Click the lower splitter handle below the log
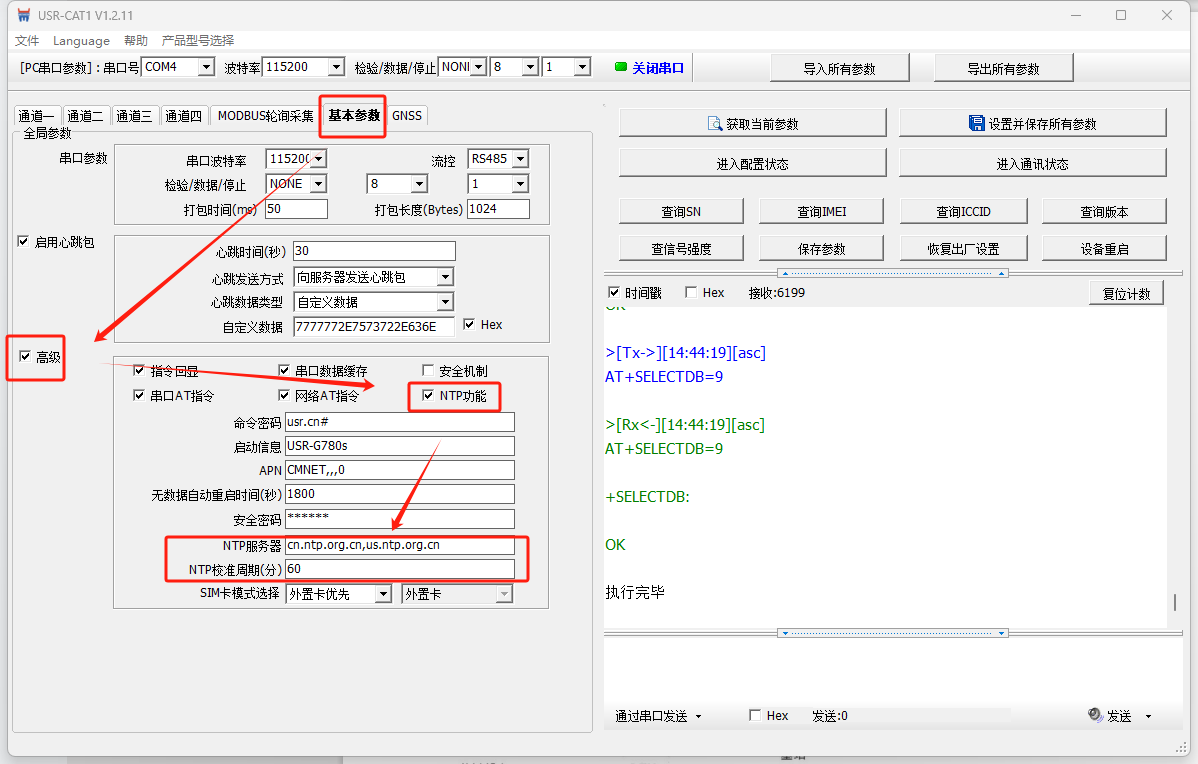Viewport: 1198px width, 764px height. tap(893, 633)
